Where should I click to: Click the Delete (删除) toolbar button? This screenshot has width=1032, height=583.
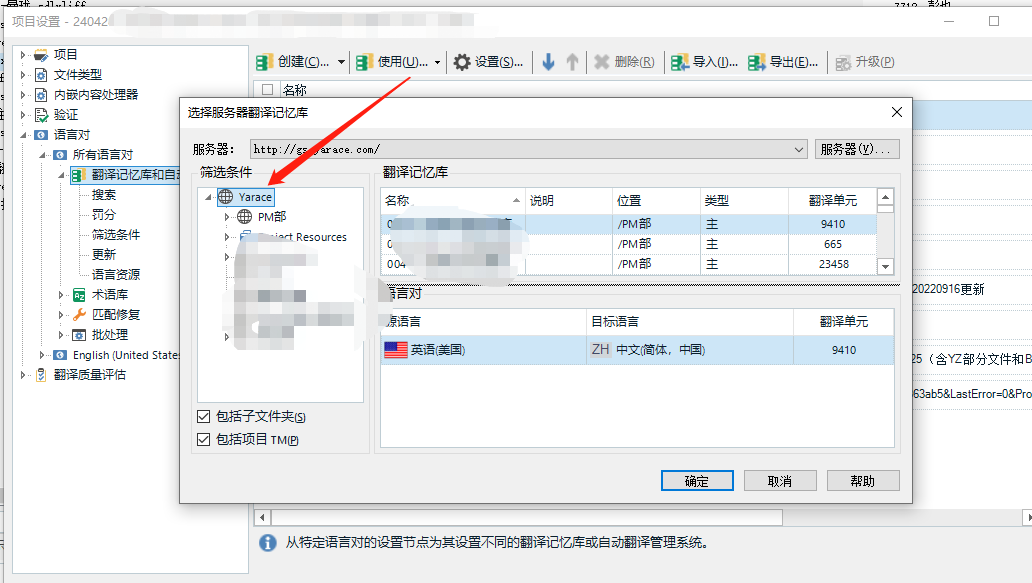[624, 62]
